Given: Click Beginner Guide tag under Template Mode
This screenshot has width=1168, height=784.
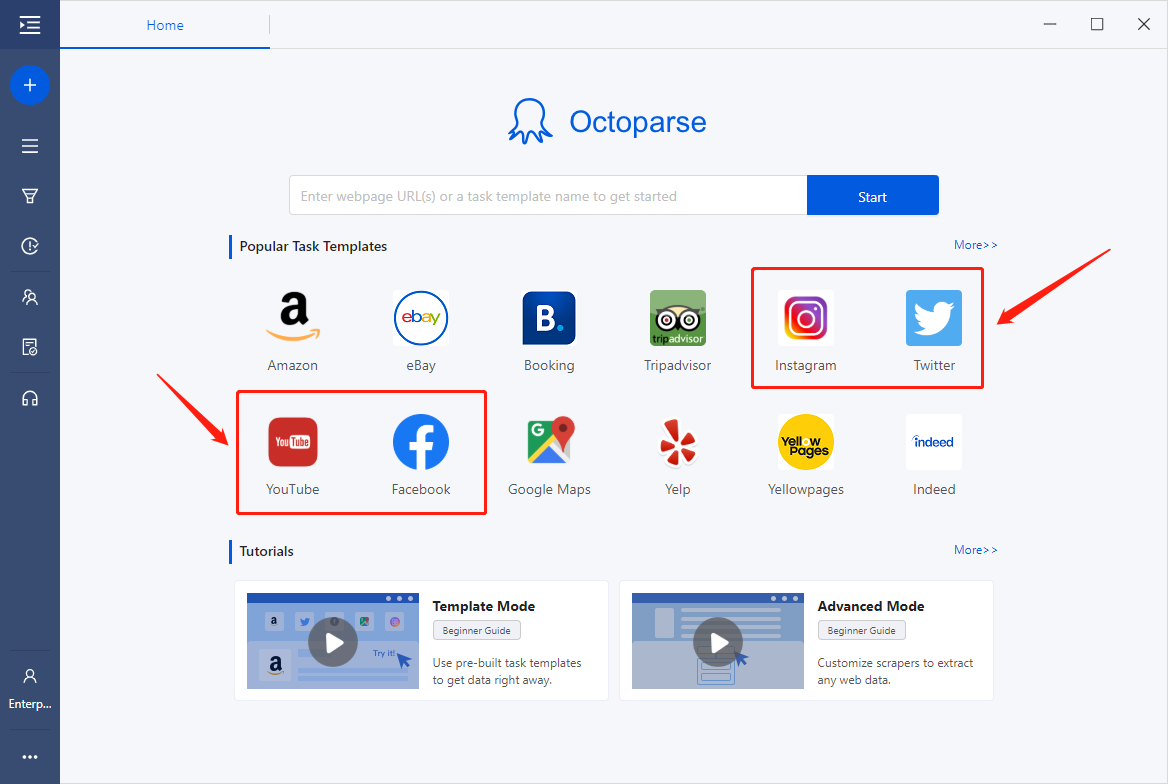Looking at the screenshot, I should click(477, 630).
